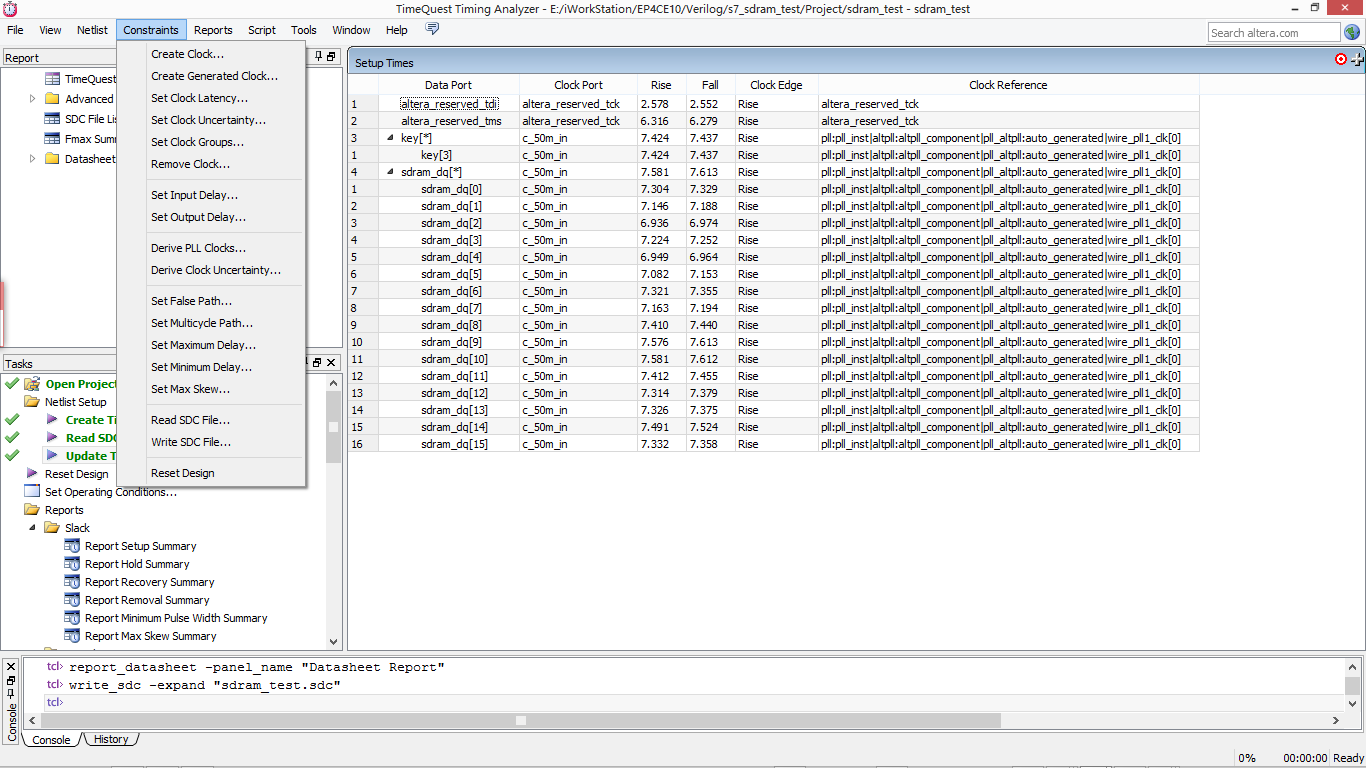1366x768 pixels.
Task: Click the Report Hold Summary icon
Action: [x=72, y=564]
